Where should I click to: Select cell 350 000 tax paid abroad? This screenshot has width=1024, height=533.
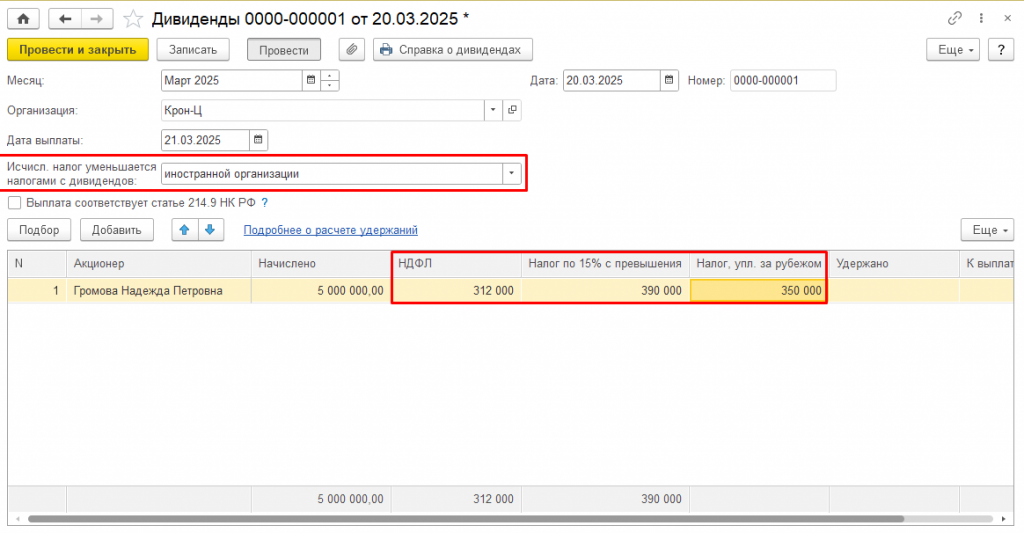(759, 291)
